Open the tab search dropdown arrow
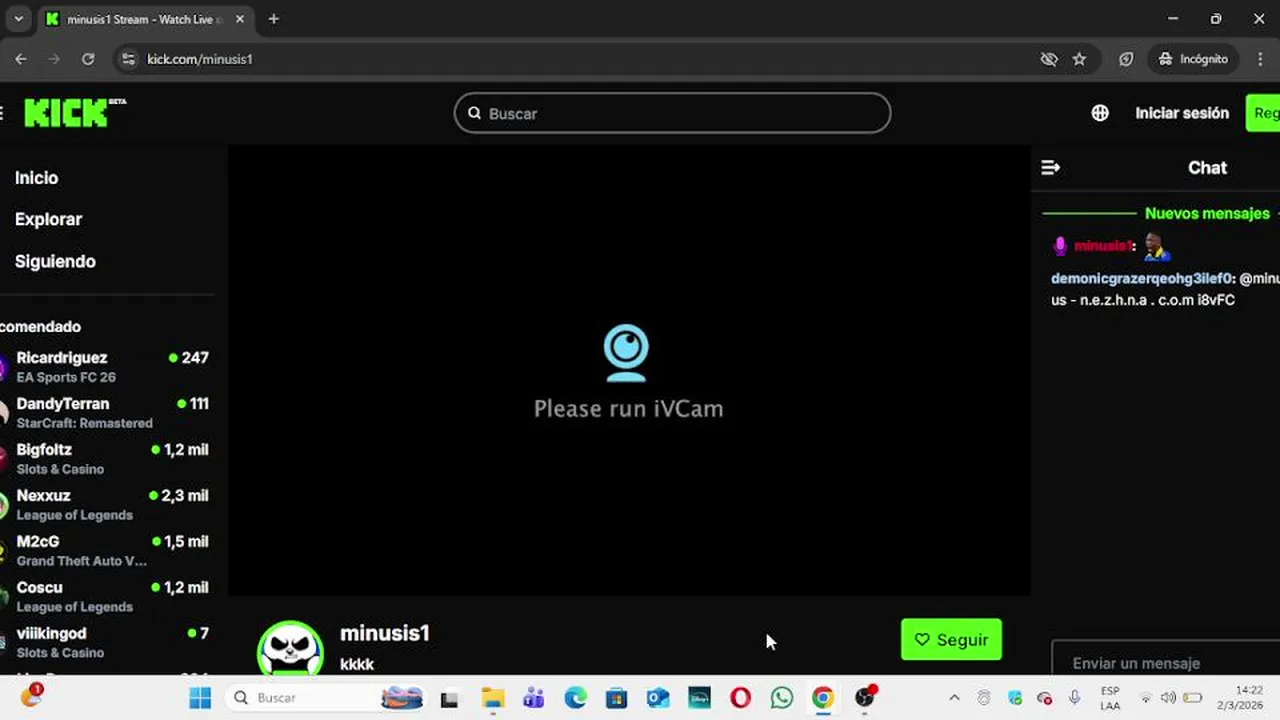 pyautogui.click(x=18, y=19)
